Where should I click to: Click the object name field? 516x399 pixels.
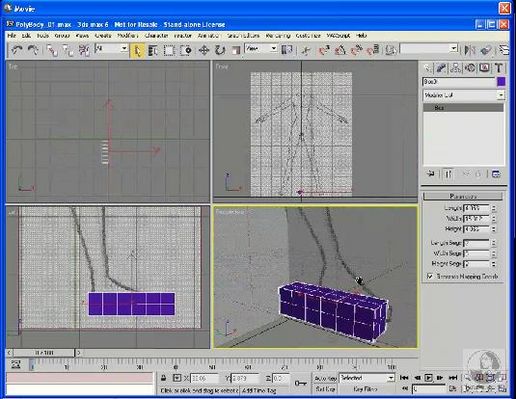(459, 82)
